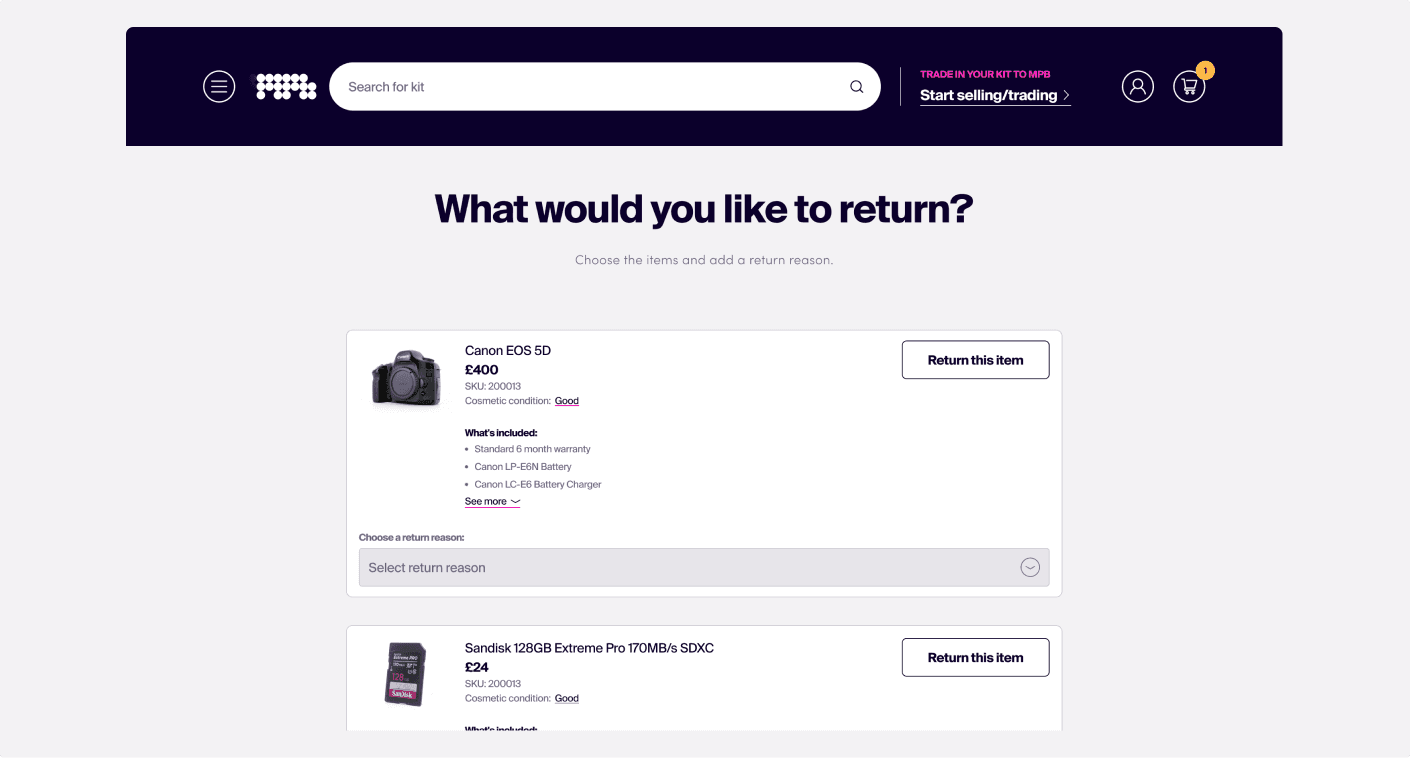Open the Select return reason dropdown
This screenshot has width=1410, height=758.
703,567
